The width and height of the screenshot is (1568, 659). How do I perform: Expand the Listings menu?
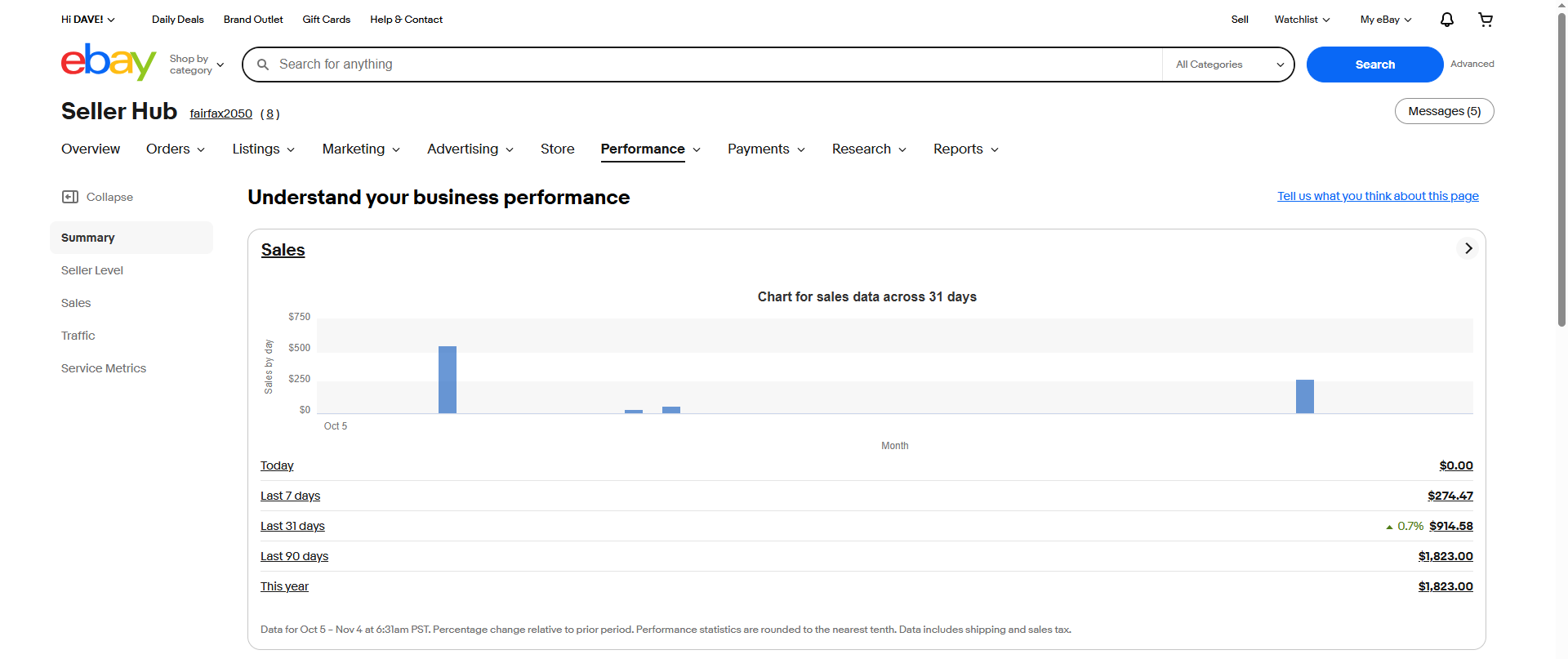coord(264,149)
